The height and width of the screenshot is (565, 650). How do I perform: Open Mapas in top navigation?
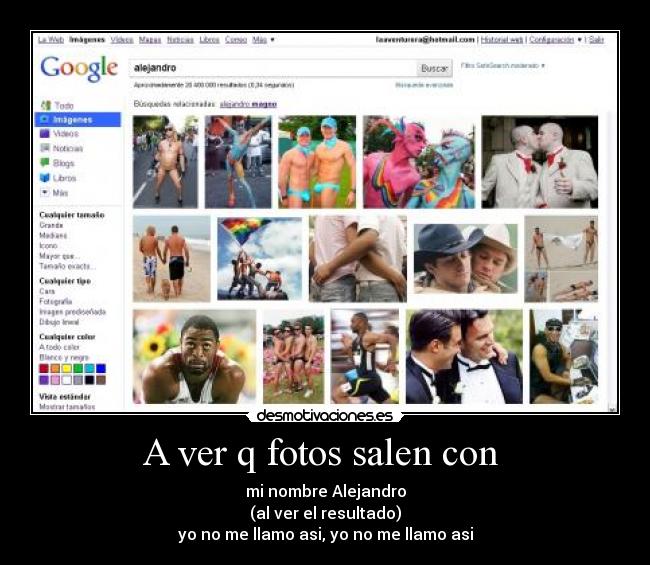coord(150,40)
